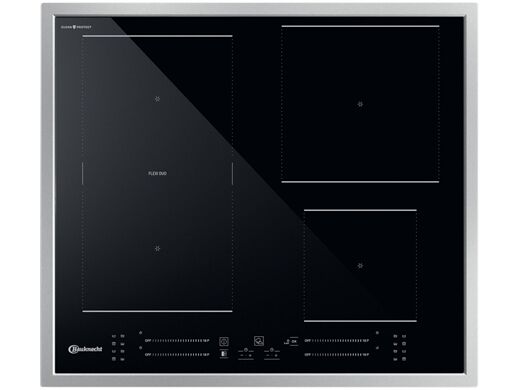Tap the hob power on/off icon

tap(224, 341)
